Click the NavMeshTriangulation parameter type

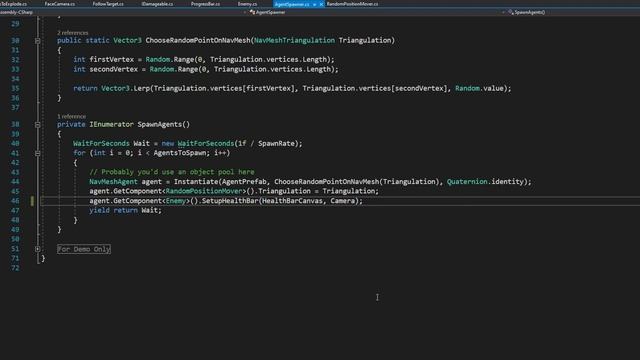294,40
